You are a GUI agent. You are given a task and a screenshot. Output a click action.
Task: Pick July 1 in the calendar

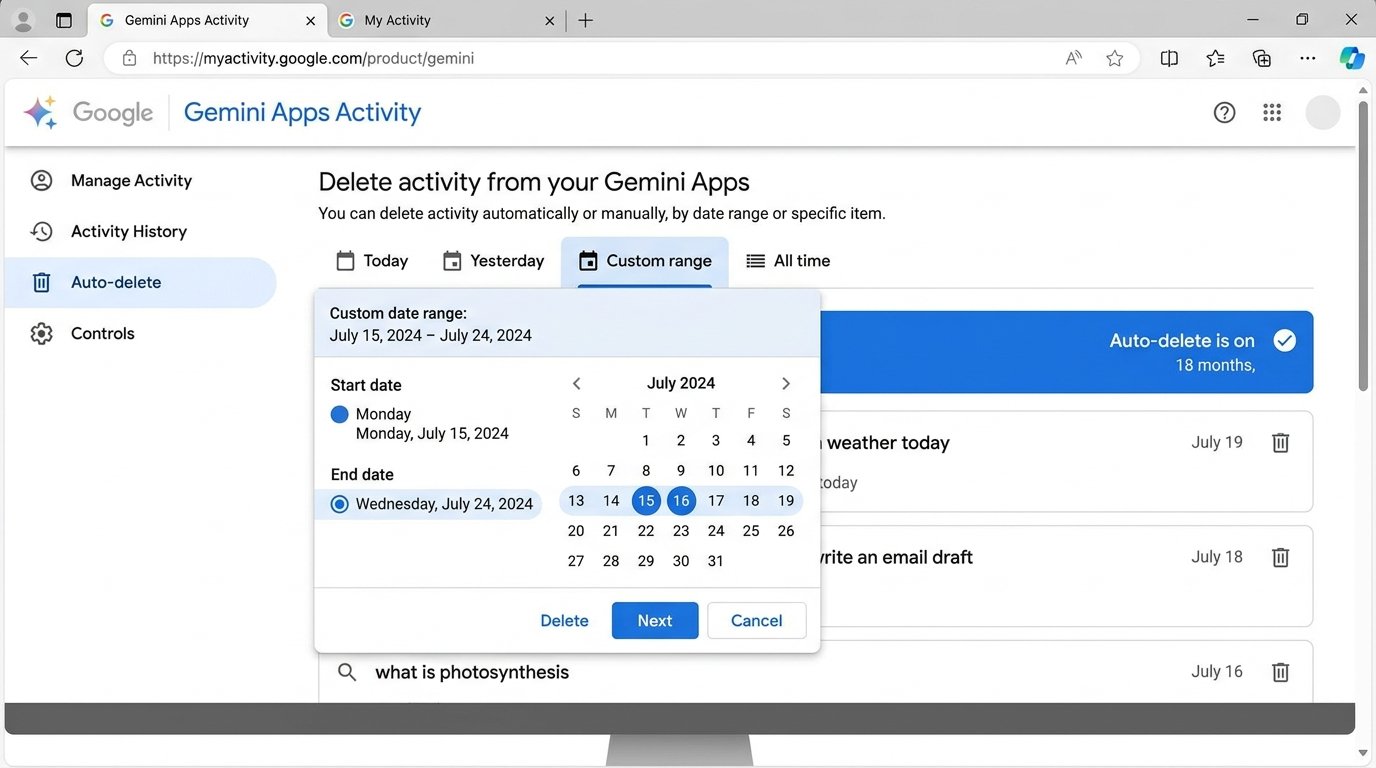[646, 441]
